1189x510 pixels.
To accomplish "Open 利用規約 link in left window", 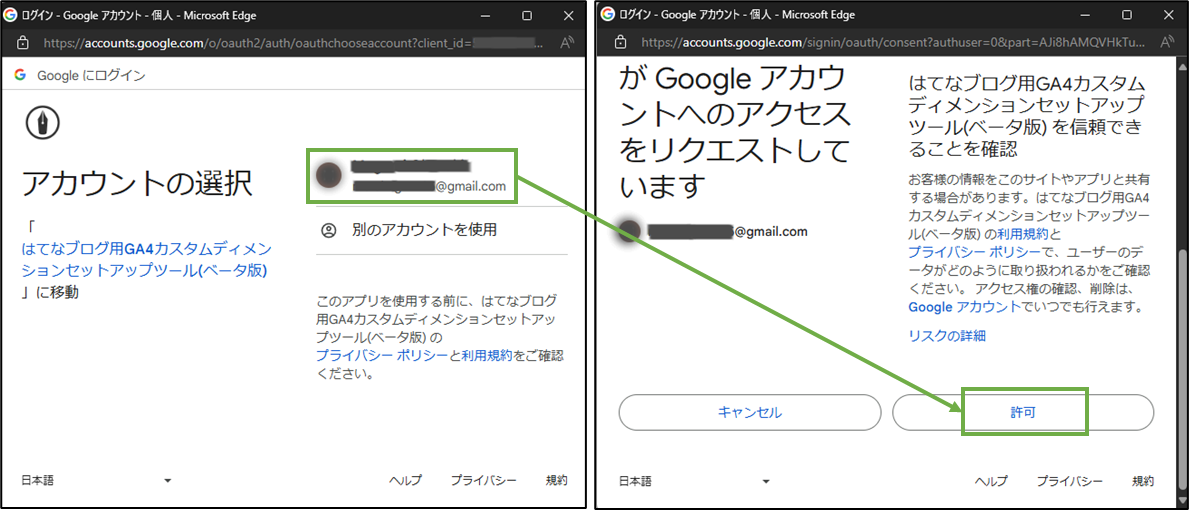I will [487, 355].
